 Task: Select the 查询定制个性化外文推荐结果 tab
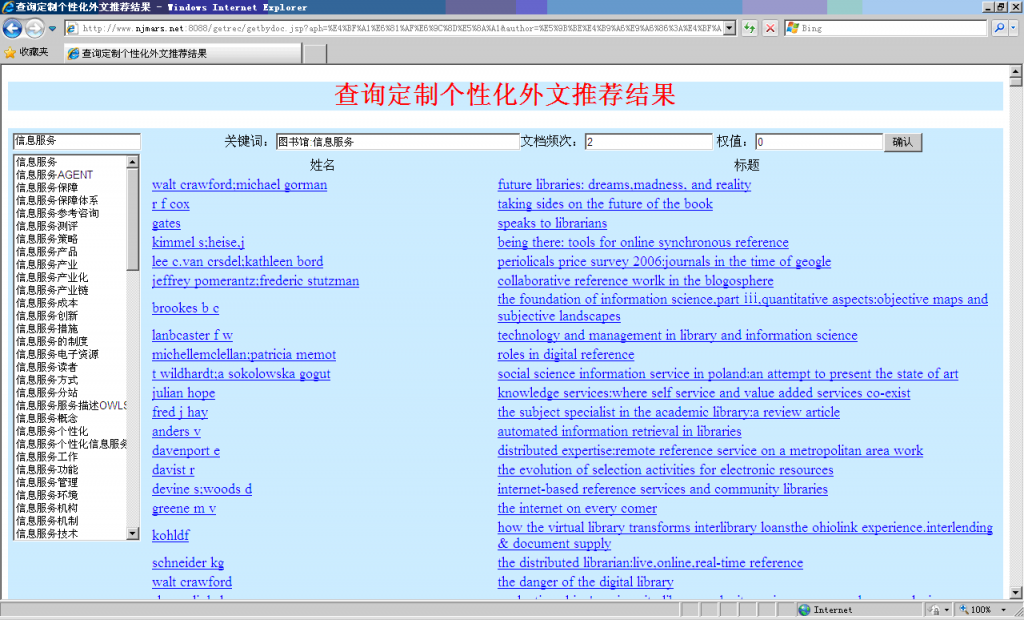click(184, 54)
